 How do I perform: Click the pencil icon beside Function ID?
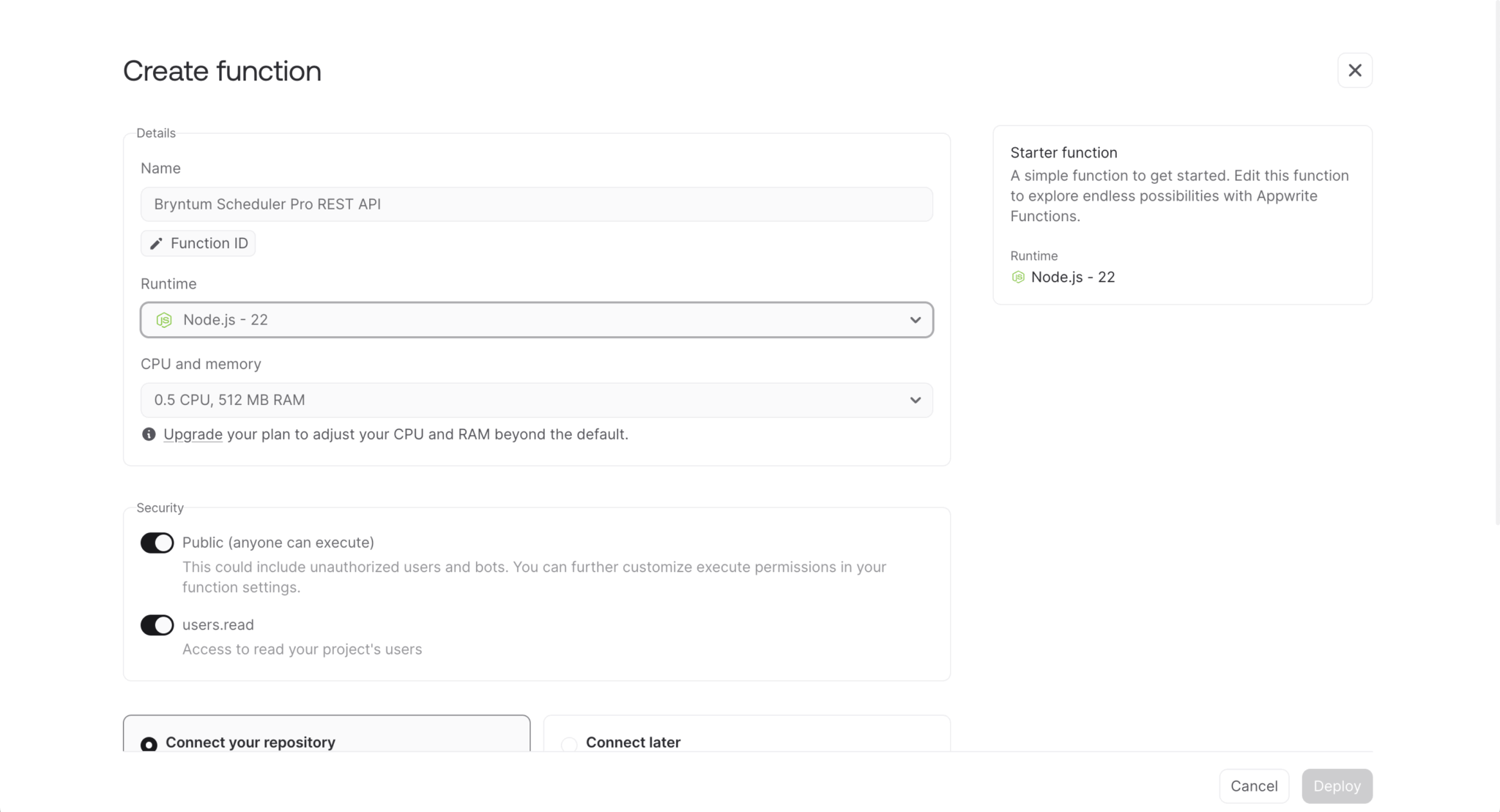click(156, 244)
